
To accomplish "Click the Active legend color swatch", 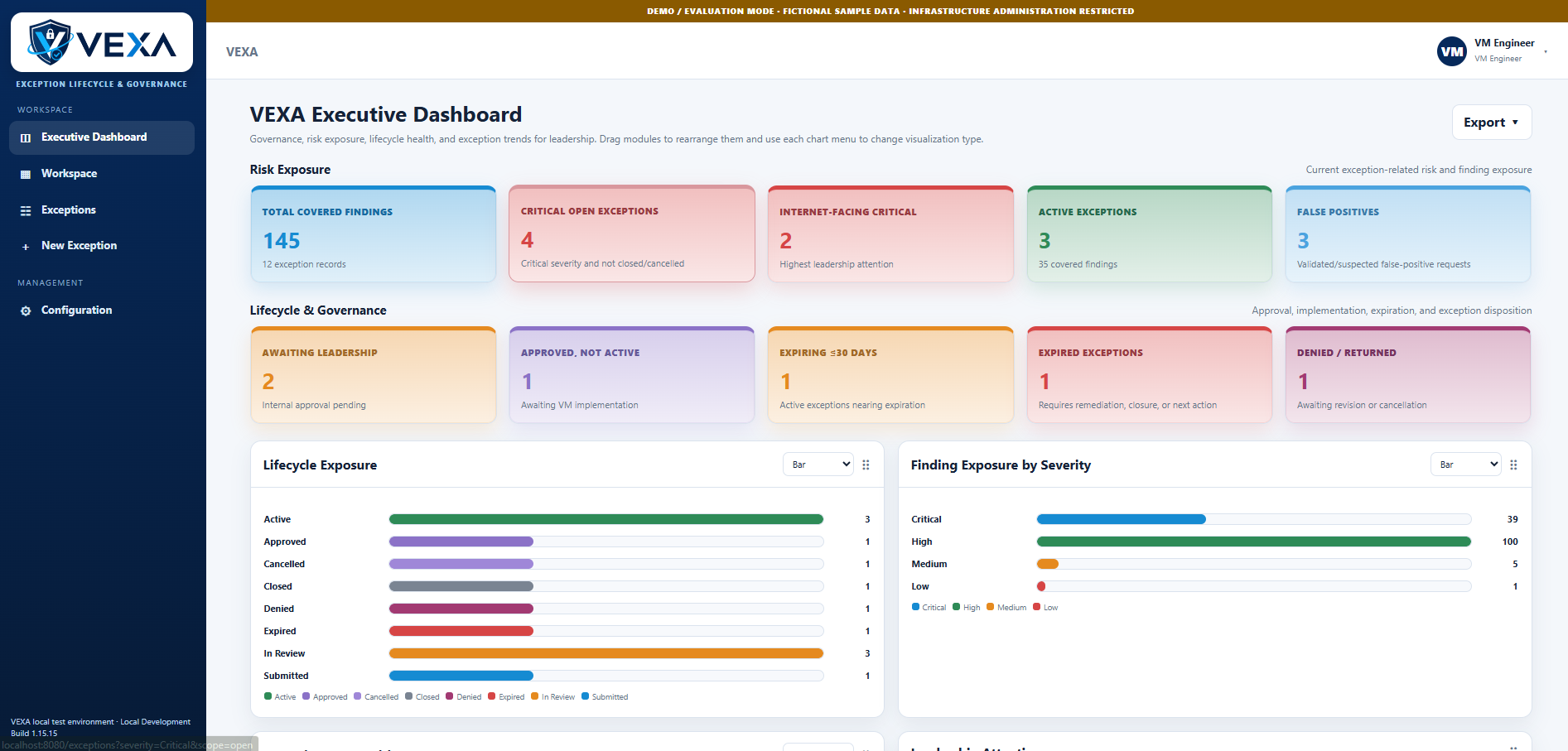I will point(268,696).
